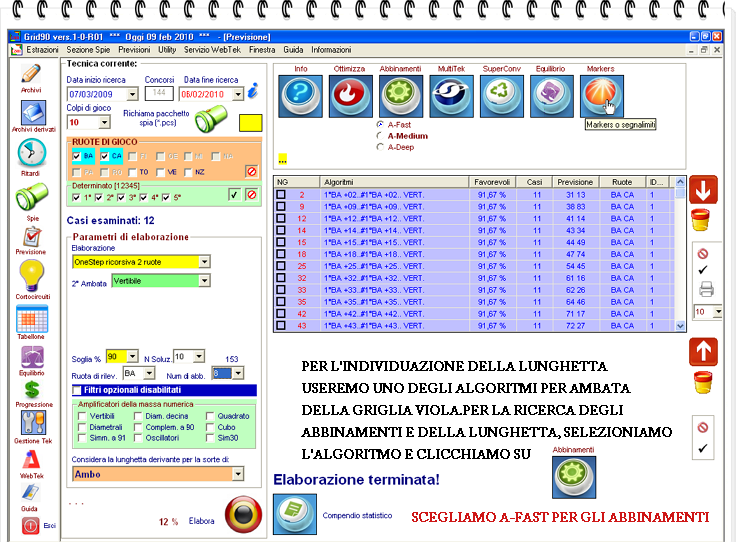The width and height of the screenshot is (736, 542).
Task: Check the NG box for algorithm row 2
Action: tap(281, 194)
